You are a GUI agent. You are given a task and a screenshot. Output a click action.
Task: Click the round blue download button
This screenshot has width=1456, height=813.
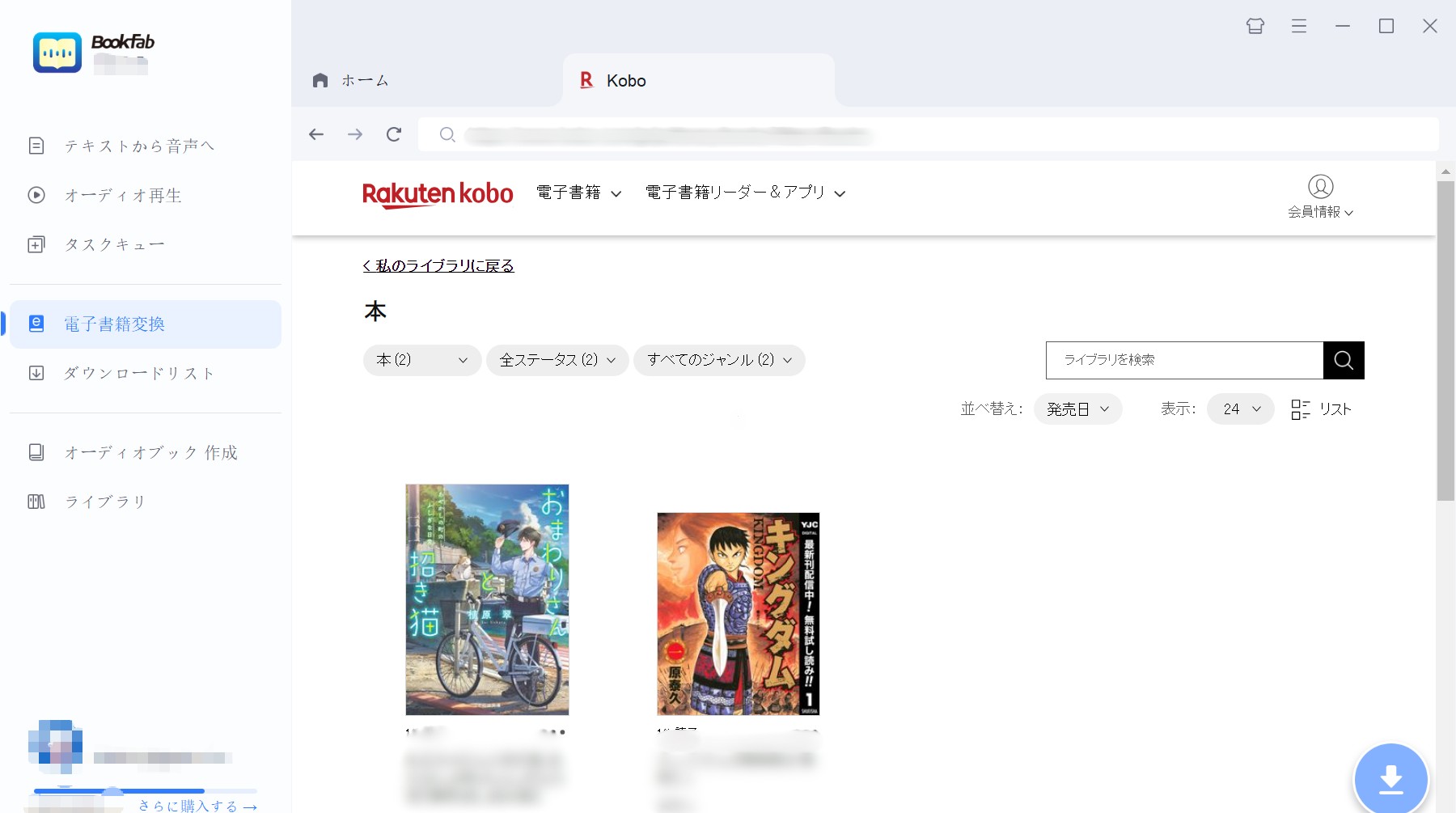[1391, 779]
